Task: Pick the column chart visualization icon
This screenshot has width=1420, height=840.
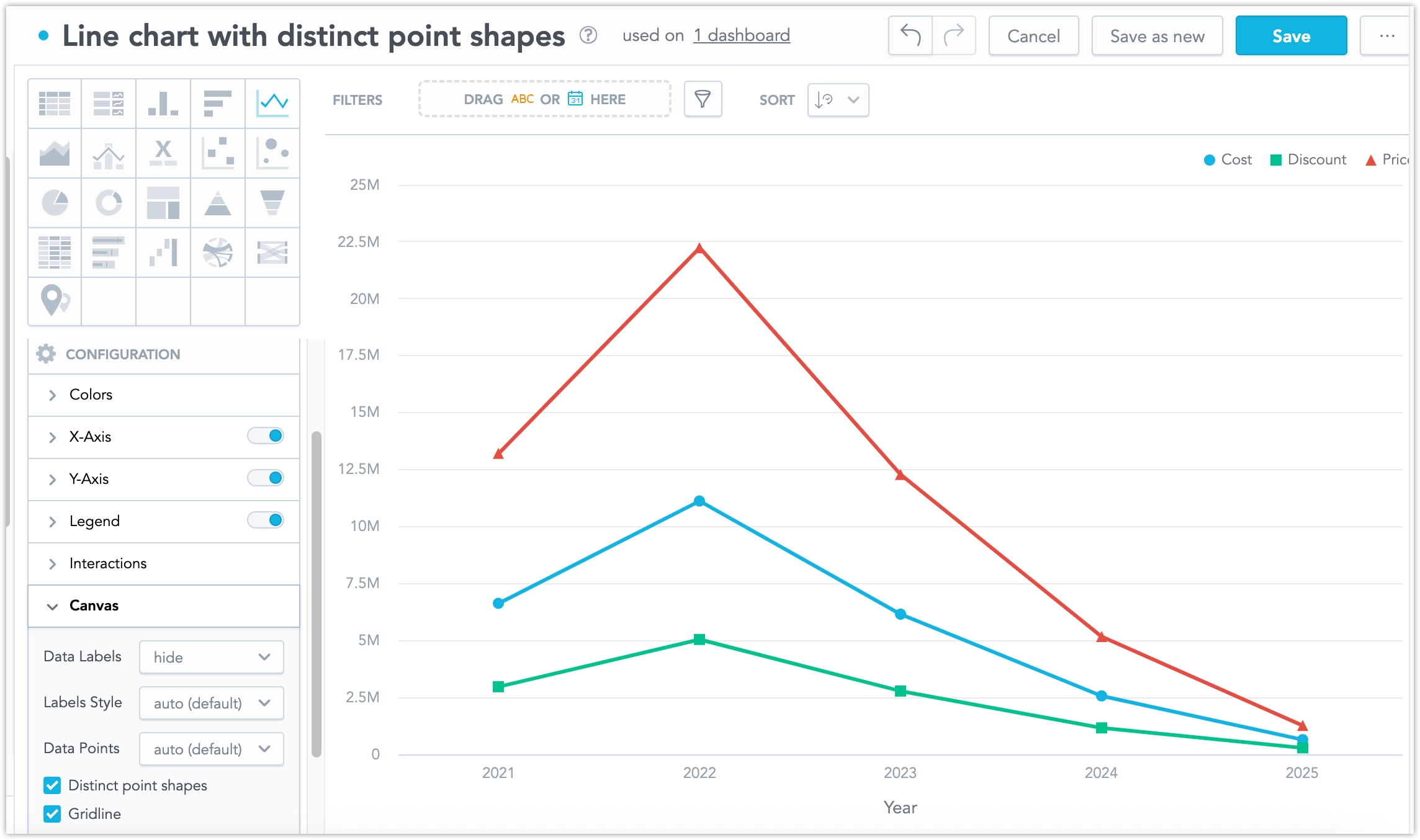Action: [x=163, y=104]
